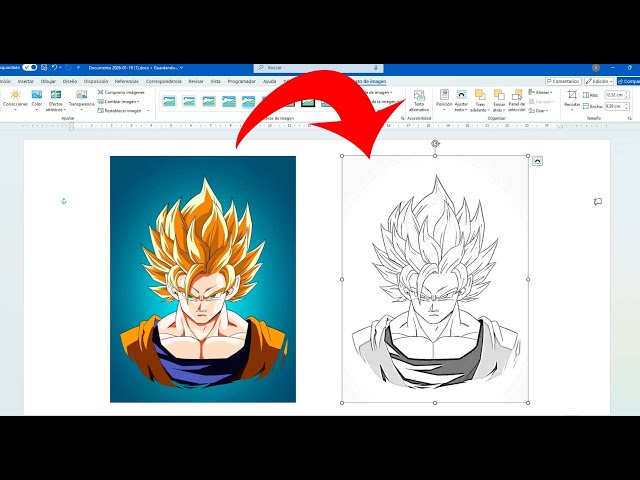The width and height of the screenshot is (640, 480).
Task: Select the third picture style thumbnail
Action: 209,101
